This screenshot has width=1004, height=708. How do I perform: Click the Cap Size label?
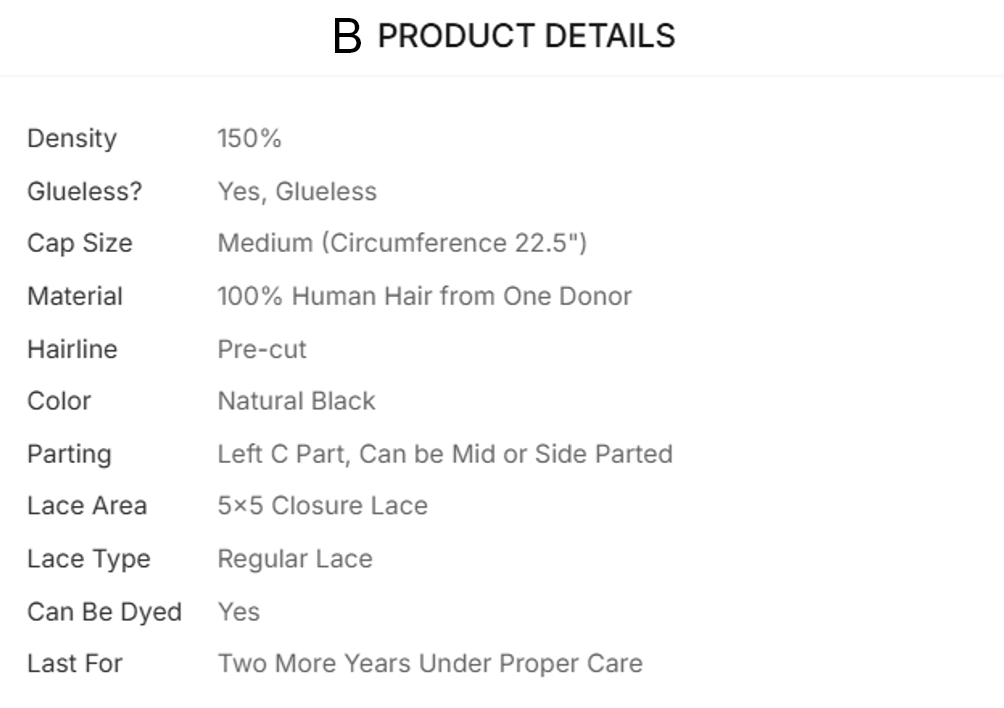[x=80, y=244]
